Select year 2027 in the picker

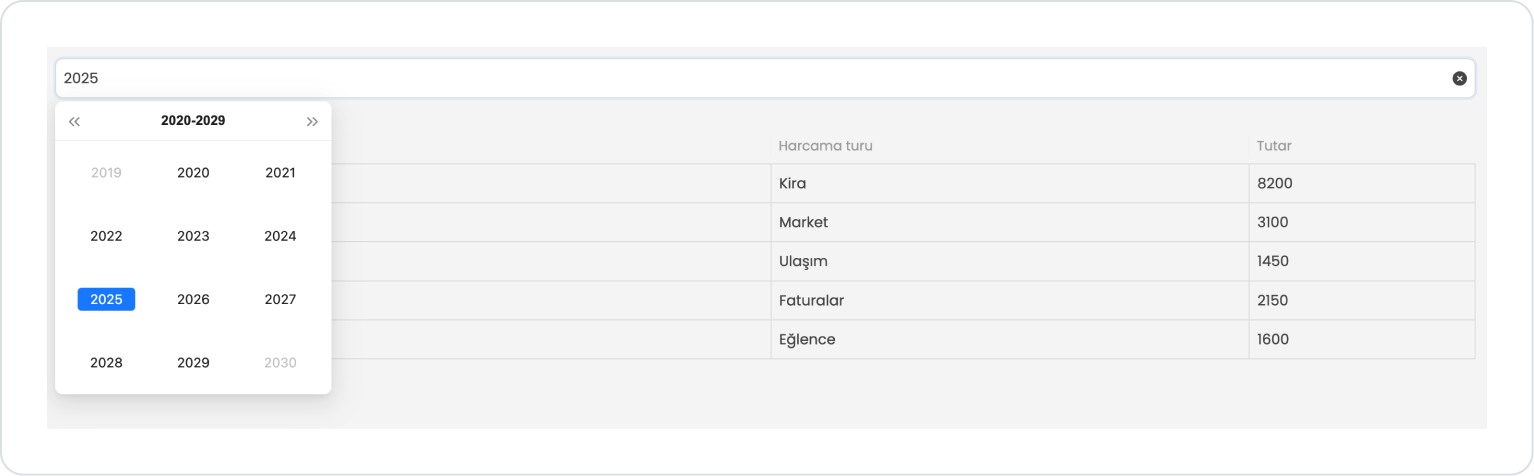[280, 299]
